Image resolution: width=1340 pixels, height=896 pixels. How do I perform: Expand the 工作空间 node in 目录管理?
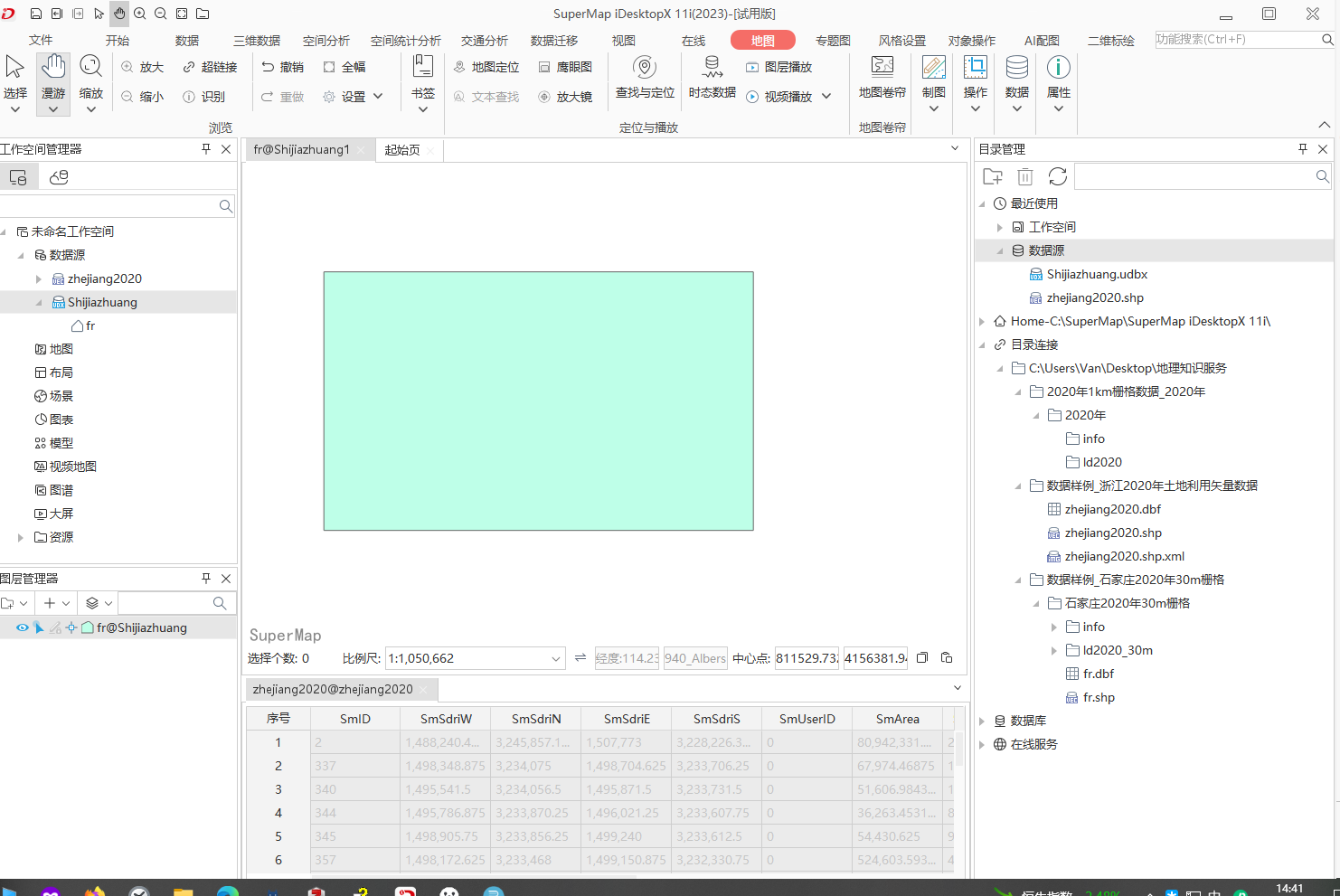point(1000,227)
